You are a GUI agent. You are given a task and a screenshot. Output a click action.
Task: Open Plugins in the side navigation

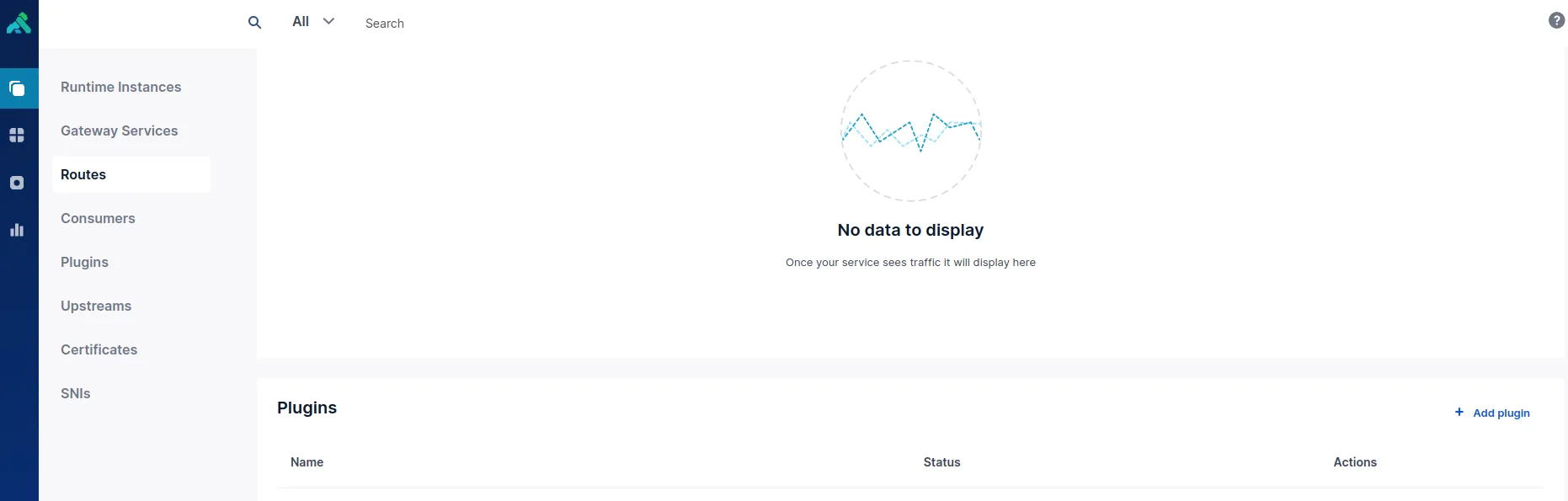coord(84,262)
